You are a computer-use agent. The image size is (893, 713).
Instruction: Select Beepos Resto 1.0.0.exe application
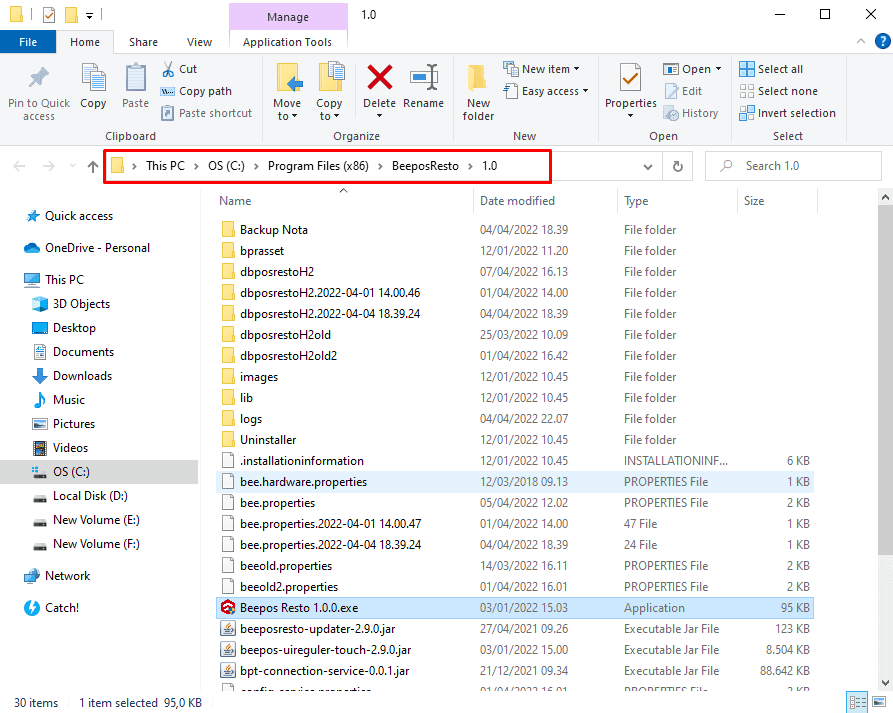click(515, 608)
